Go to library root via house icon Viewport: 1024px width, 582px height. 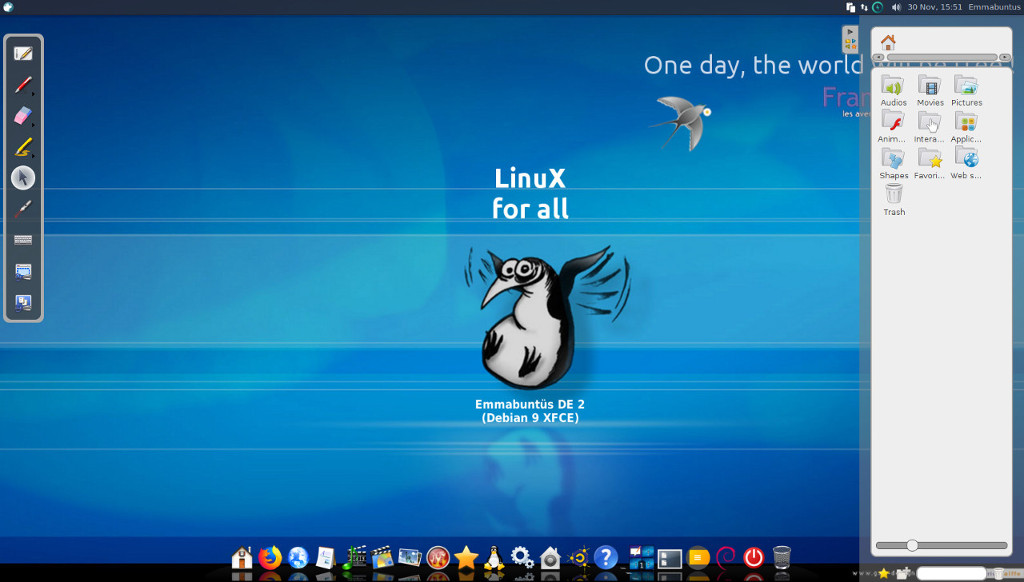pos(888,42)
